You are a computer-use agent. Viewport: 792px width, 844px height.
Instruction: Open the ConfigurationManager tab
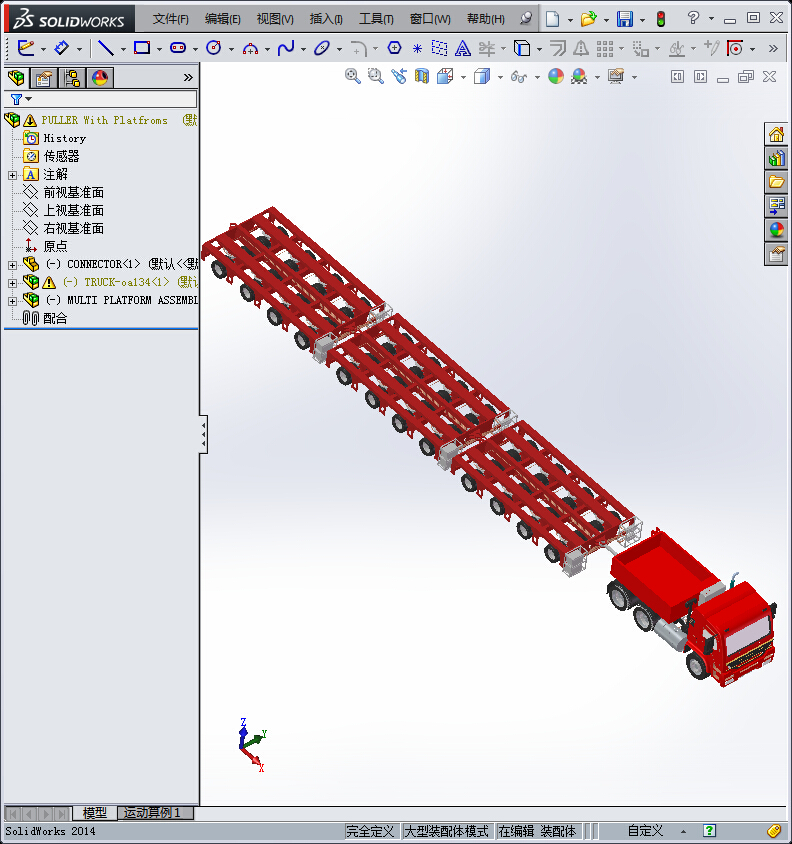(x=72, y=79)
